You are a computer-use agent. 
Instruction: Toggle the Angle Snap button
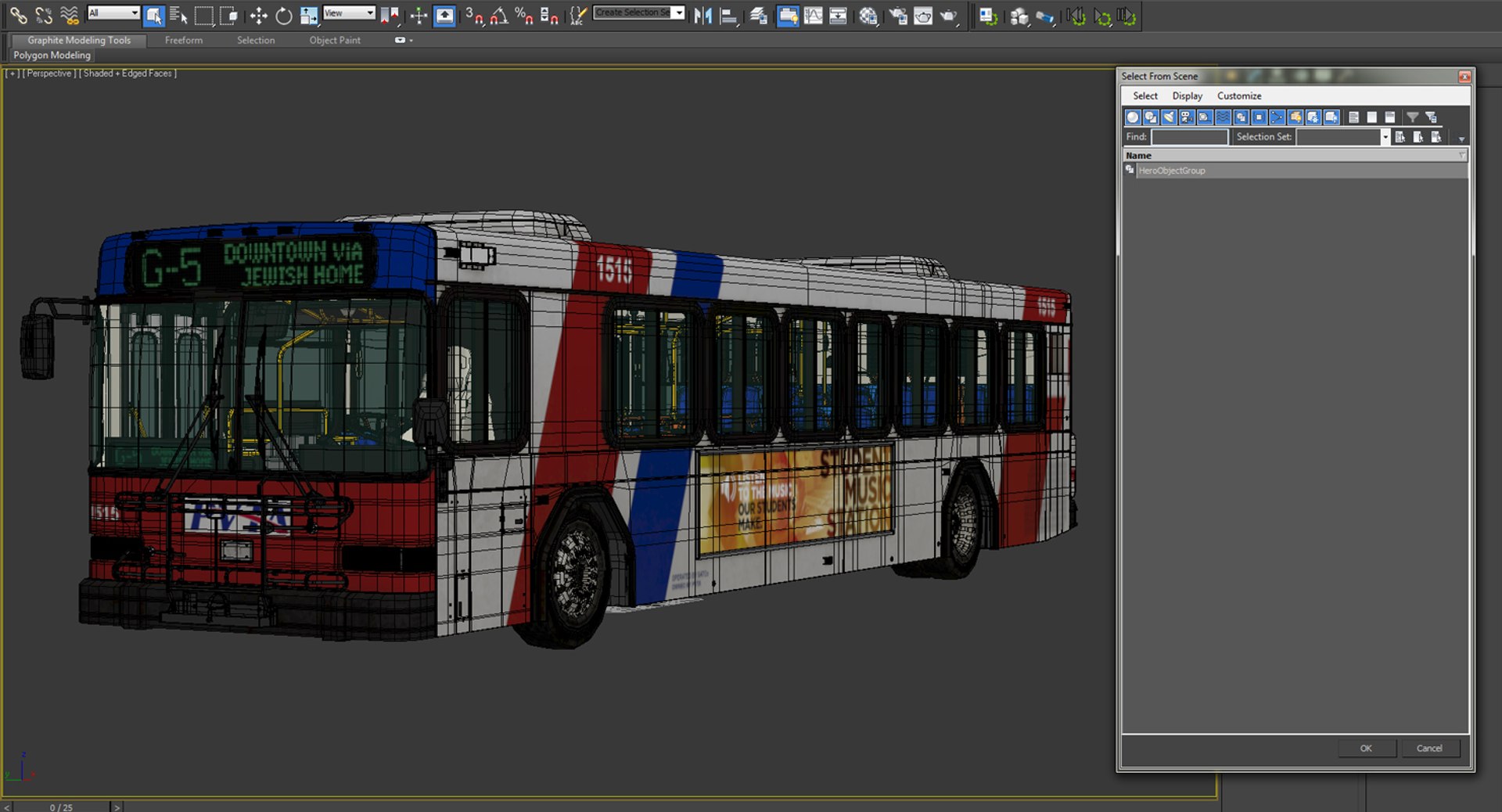tap(499, 15)
